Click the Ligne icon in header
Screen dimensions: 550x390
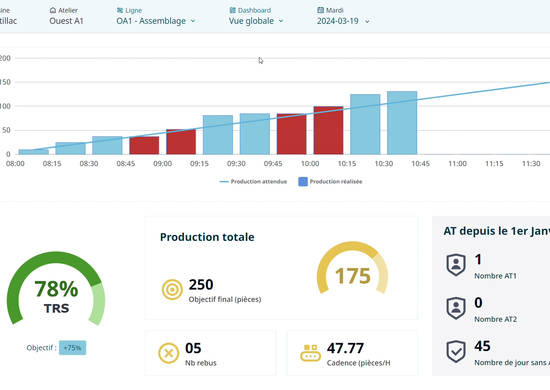point(120,10)
